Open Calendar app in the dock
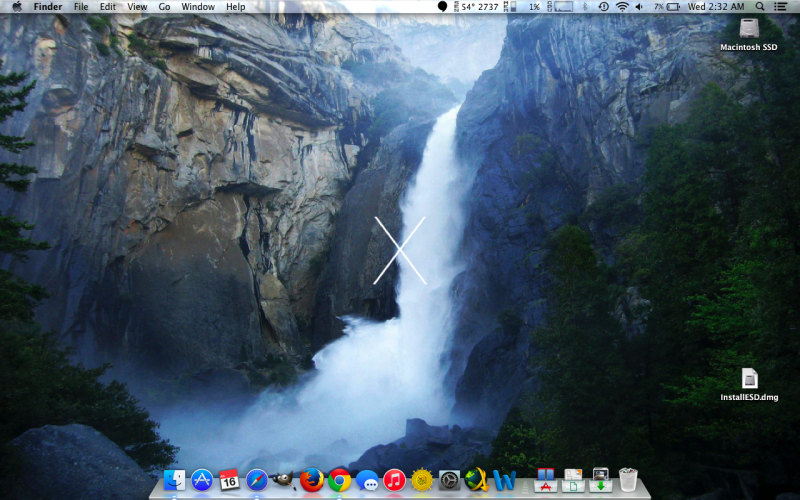 coord(229,480)
